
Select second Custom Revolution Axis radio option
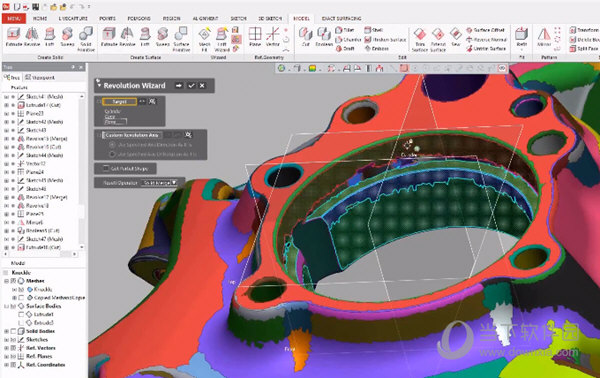(112, 154)
